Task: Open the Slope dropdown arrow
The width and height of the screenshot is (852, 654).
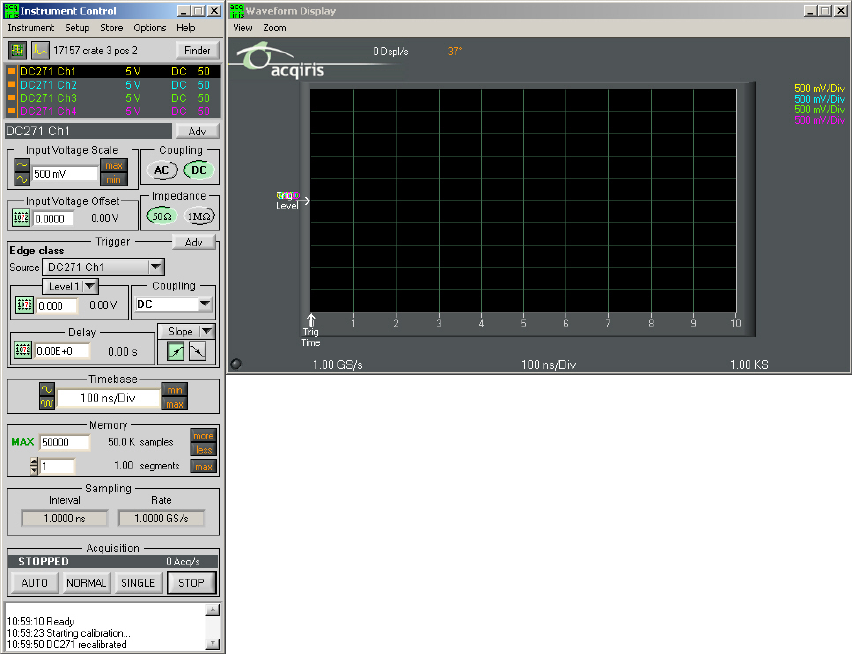Action: point(207,331)
